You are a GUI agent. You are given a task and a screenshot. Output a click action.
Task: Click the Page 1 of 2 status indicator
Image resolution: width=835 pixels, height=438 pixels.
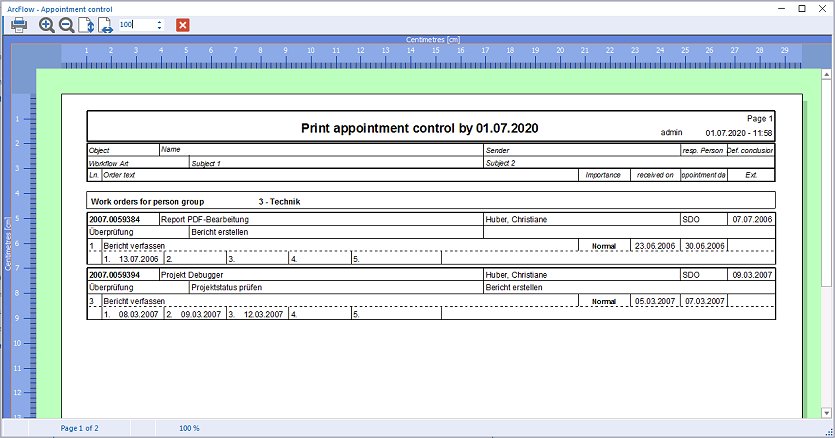79,428
